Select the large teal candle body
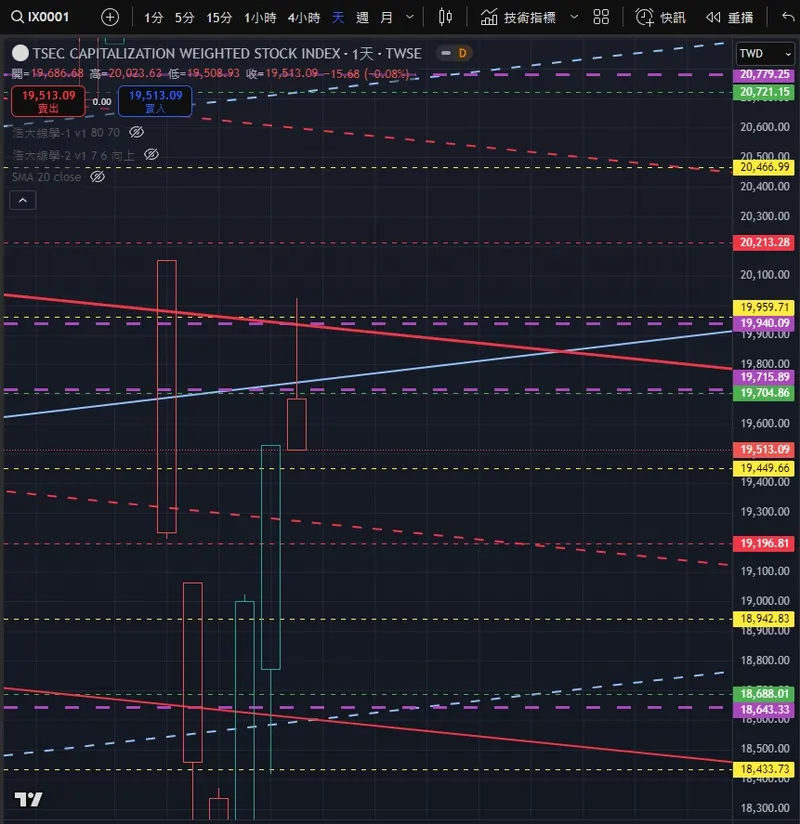 (x=271, y=558)
